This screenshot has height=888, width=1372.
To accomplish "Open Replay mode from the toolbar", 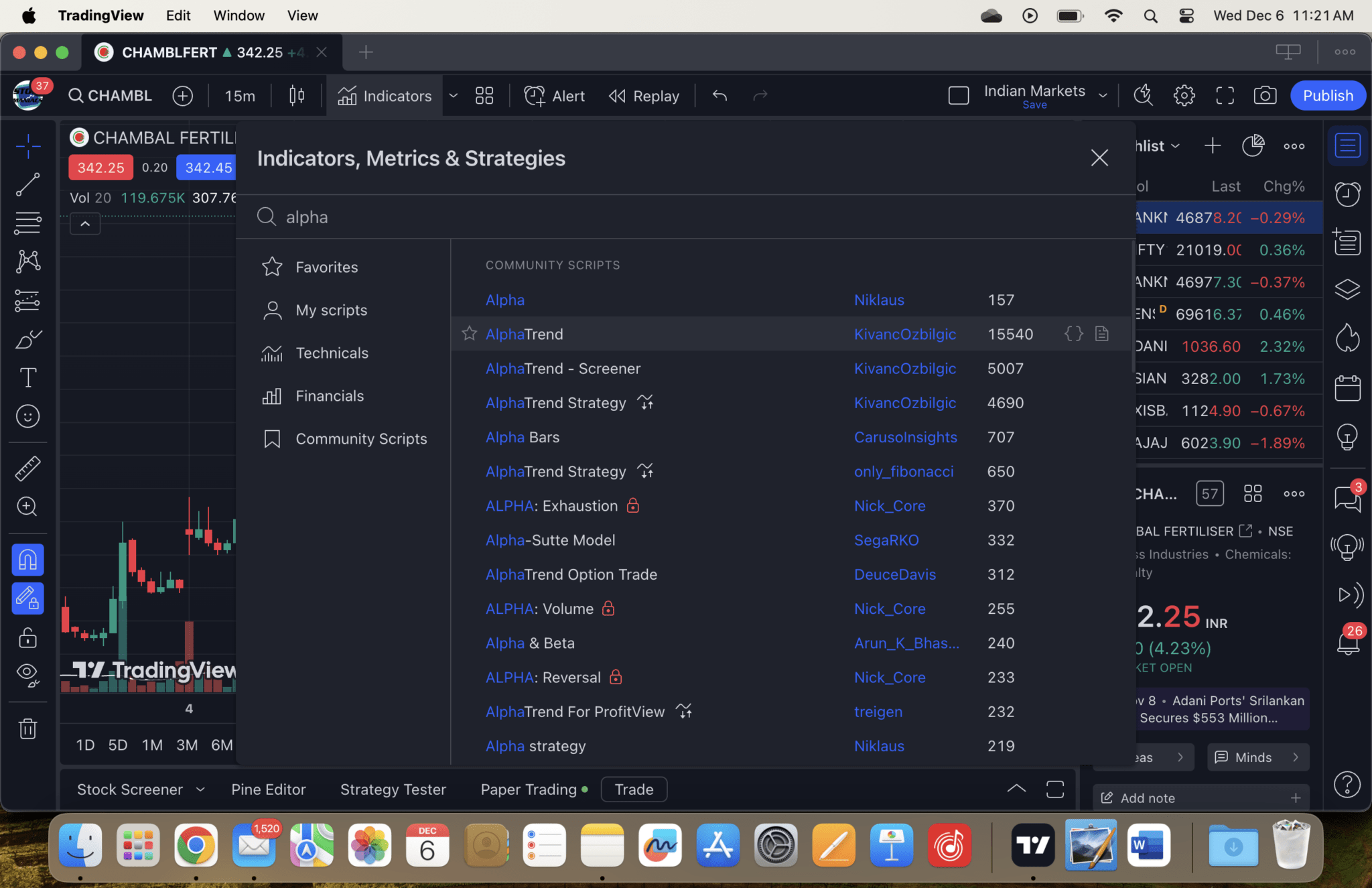I will (x=644, y=96).
